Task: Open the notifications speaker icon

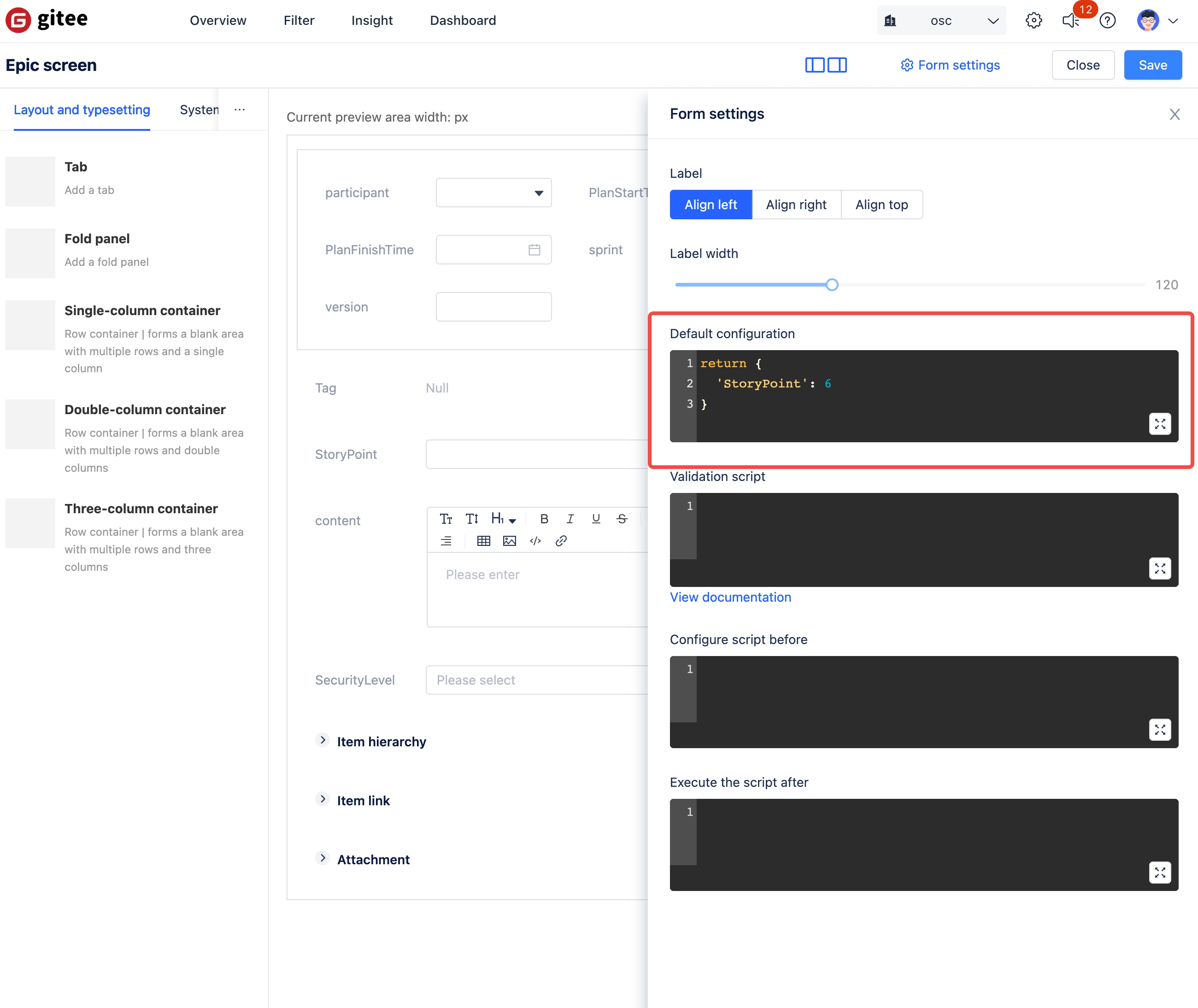Action: (1070, 21)
